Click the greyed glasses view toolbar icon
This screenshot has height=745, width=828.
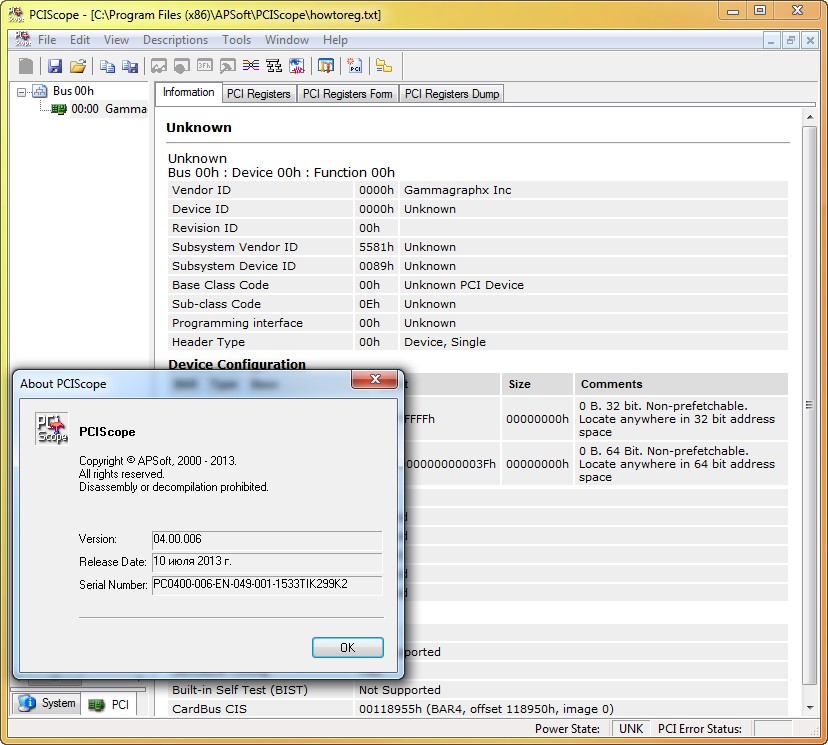(x=158, y=66)
